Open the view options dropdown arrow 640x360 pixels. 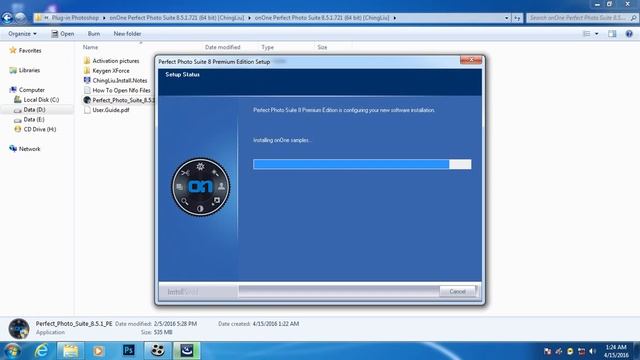[x=596, y=34]
